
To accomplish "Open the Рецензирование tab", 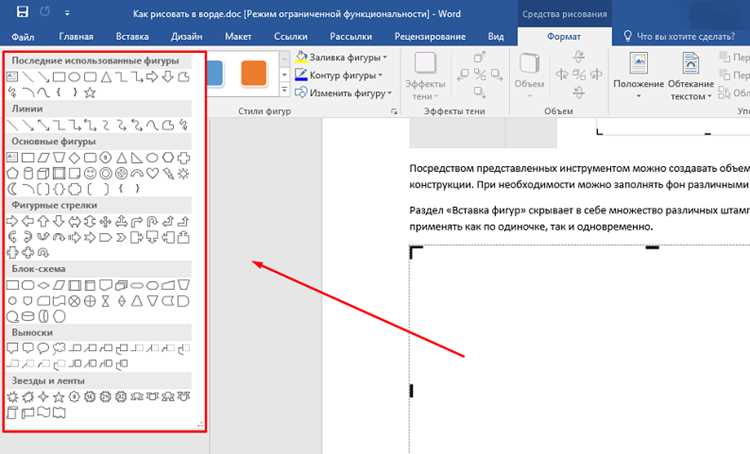I will pos(430,36).
